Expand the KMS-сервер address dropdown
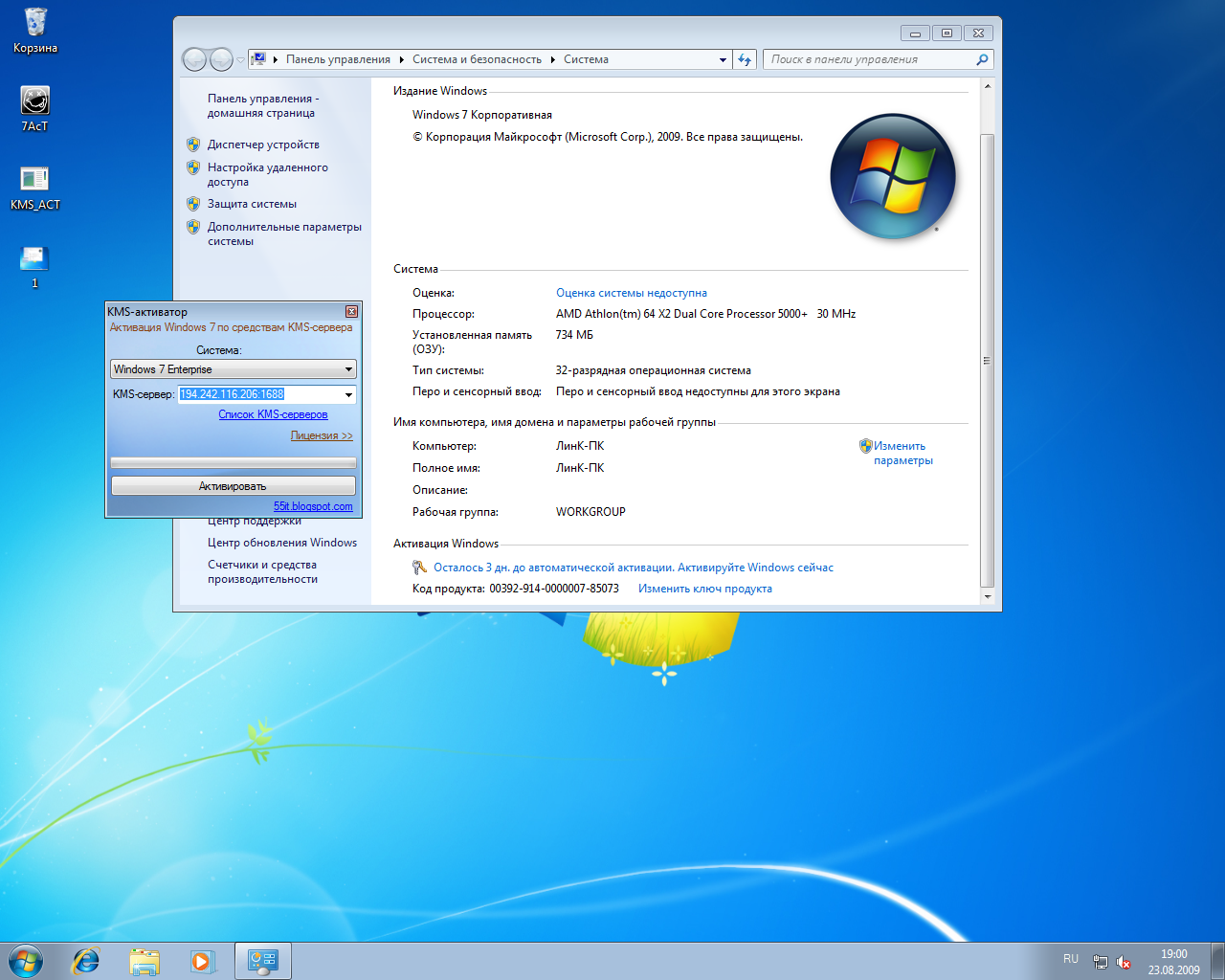 (348, 394)
